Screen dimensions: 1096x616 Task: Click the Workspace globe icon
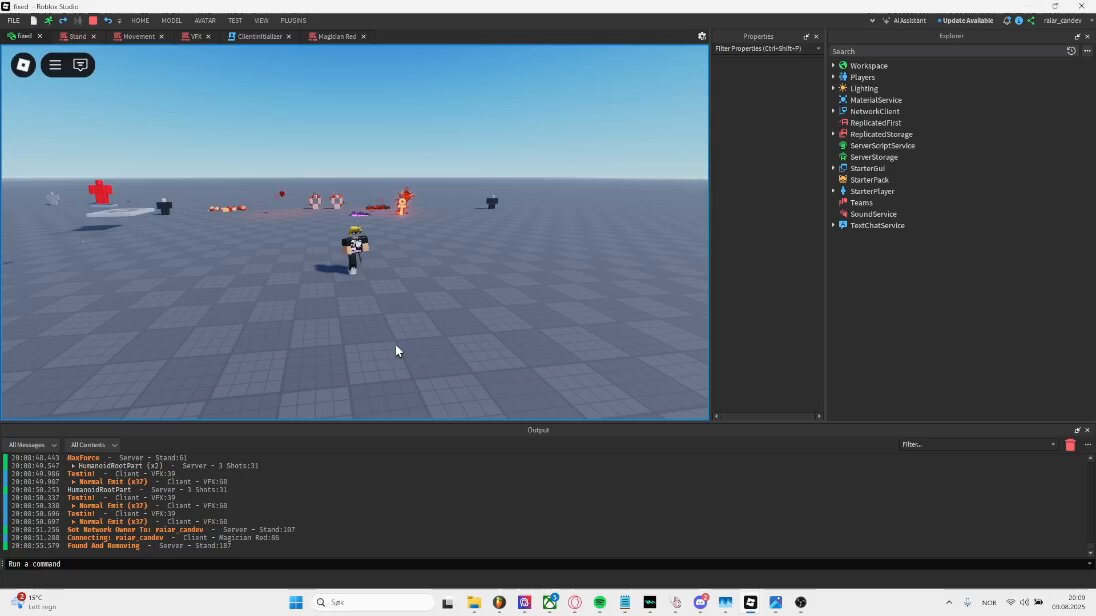843,66
